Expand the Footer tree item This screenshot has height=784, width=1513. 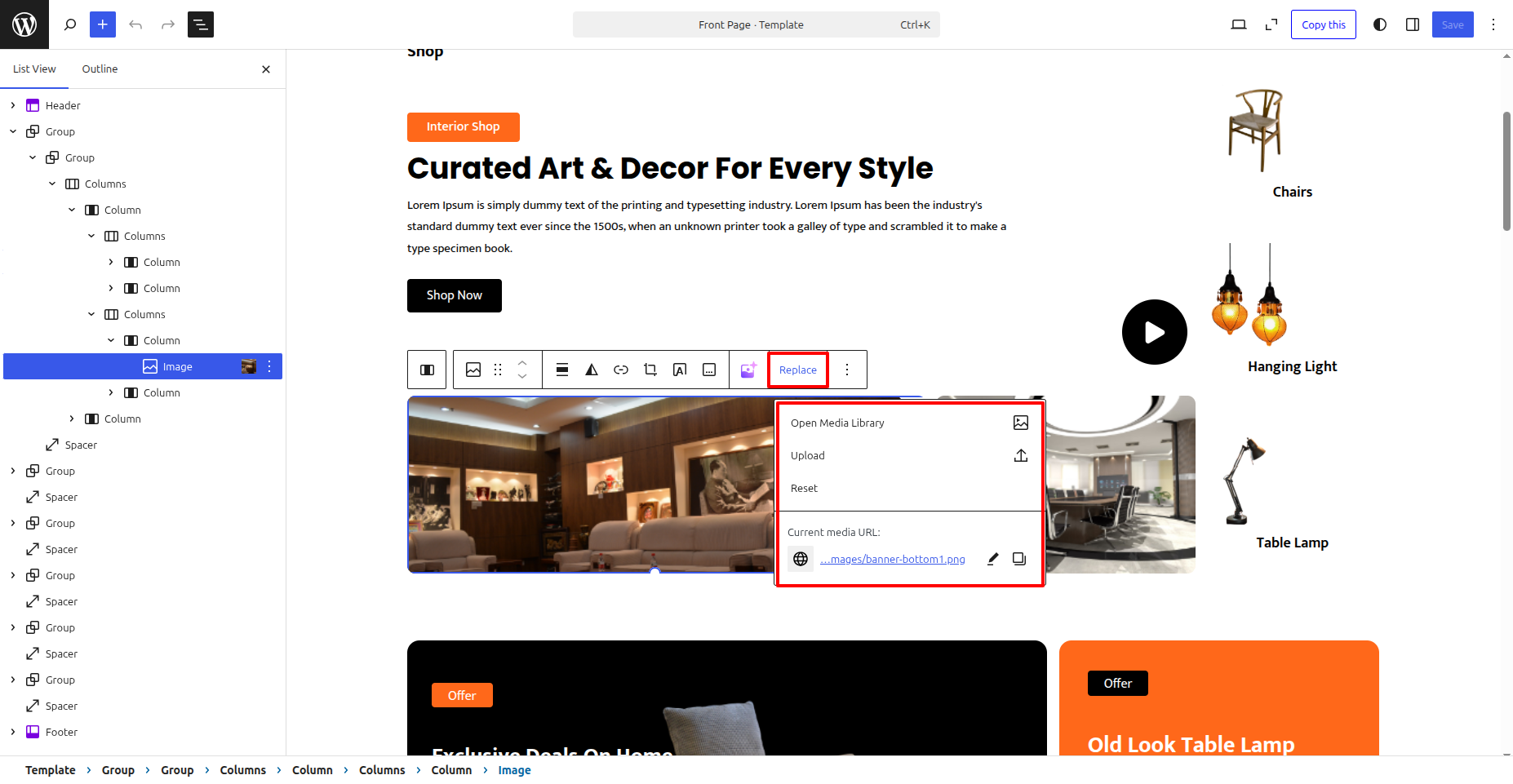tap(13, 732)
